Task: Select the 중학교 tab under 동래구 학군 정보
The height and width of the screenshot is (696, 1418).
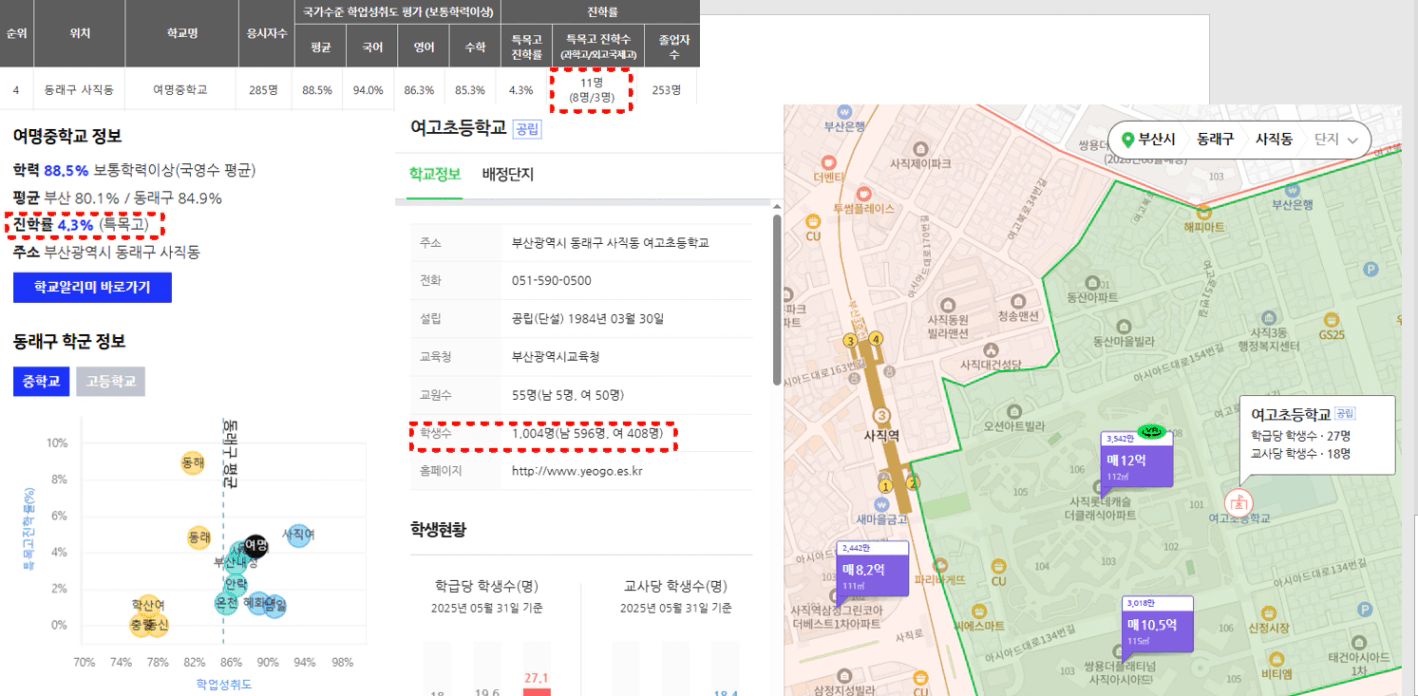Action: click(41, 381)
